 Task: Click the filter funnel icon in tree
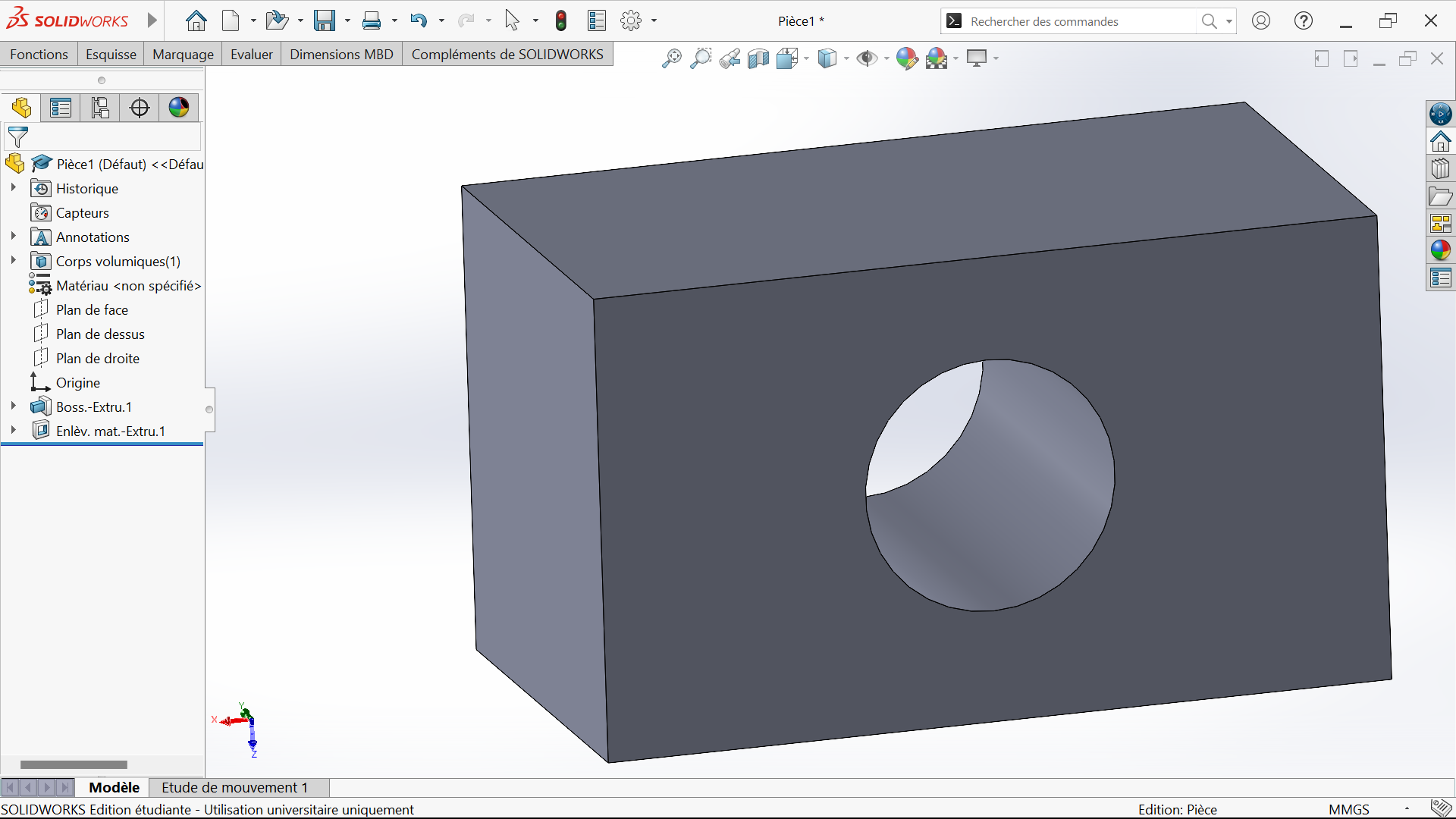[x=17, y=137]
